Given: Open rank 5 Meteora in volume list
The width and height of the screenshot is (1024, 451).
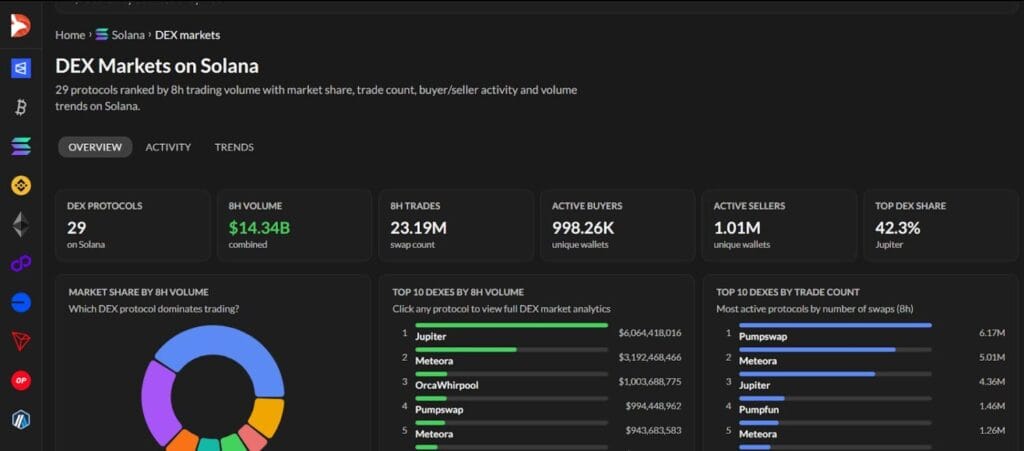Looking at the screenshot, I should click(x=434, y=433).
